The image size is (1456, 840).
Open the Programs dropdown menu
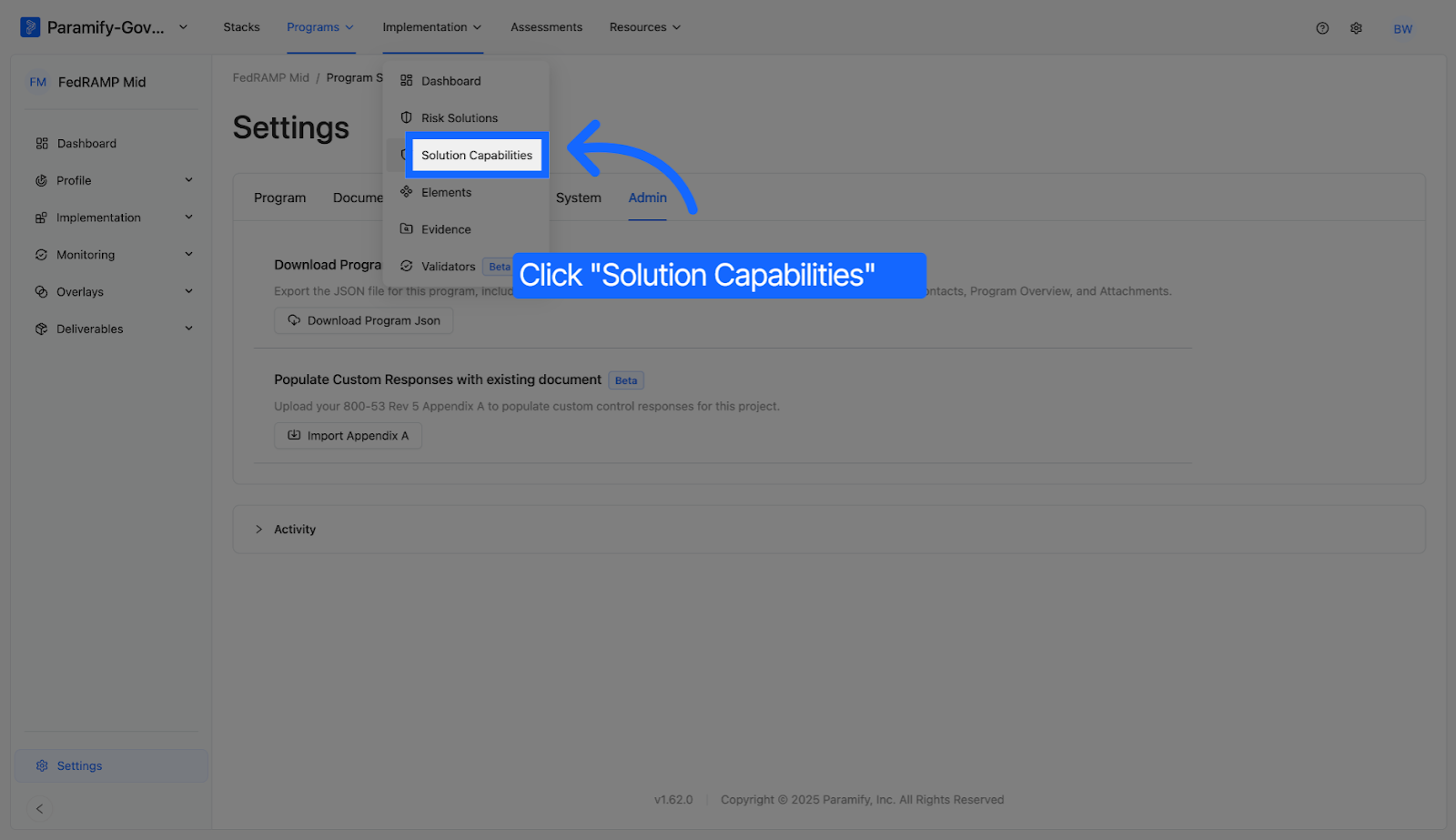320,27
